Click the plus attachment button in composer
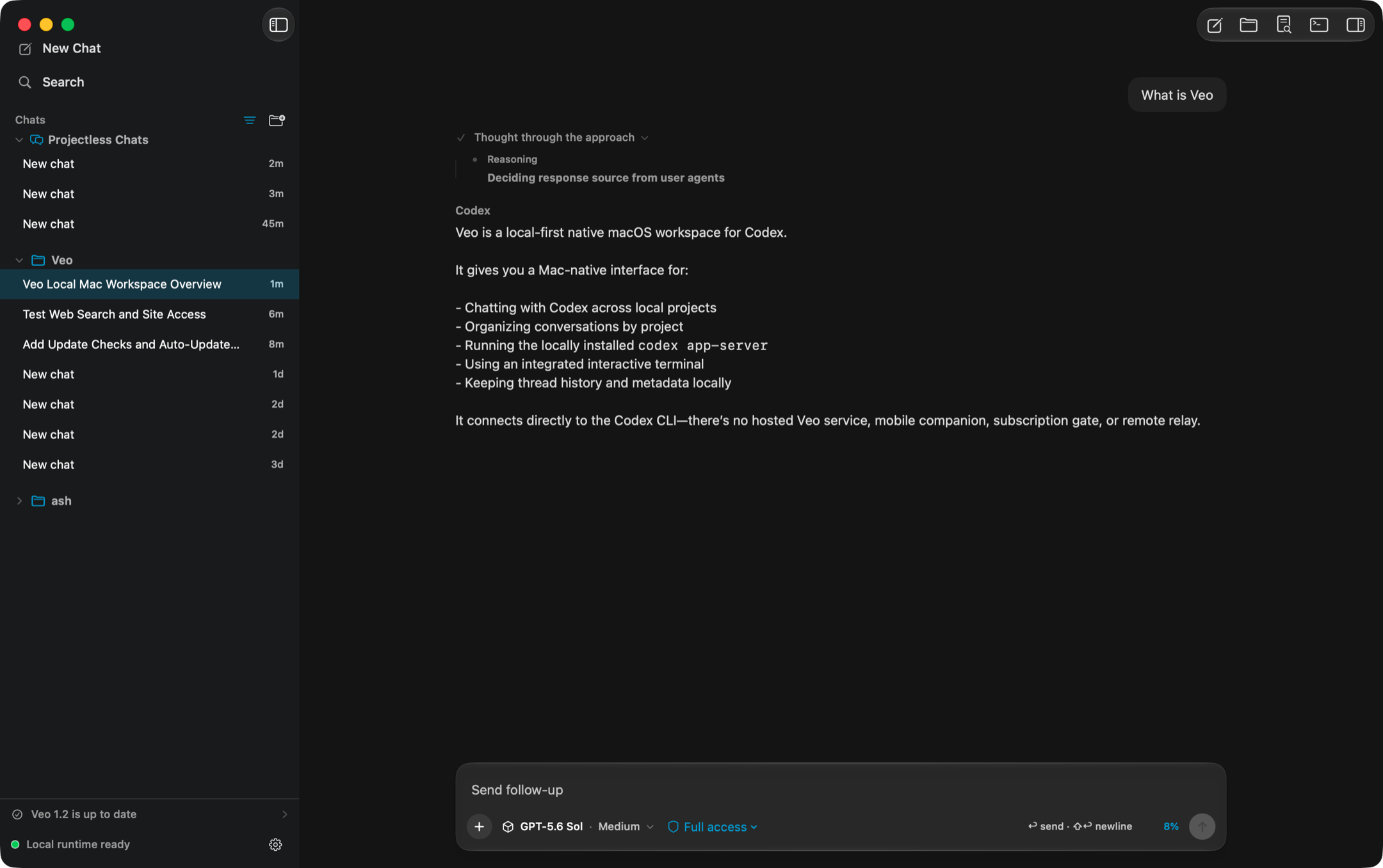The width and height of the screenshot is (1383, 868). [x=479, y=826]
